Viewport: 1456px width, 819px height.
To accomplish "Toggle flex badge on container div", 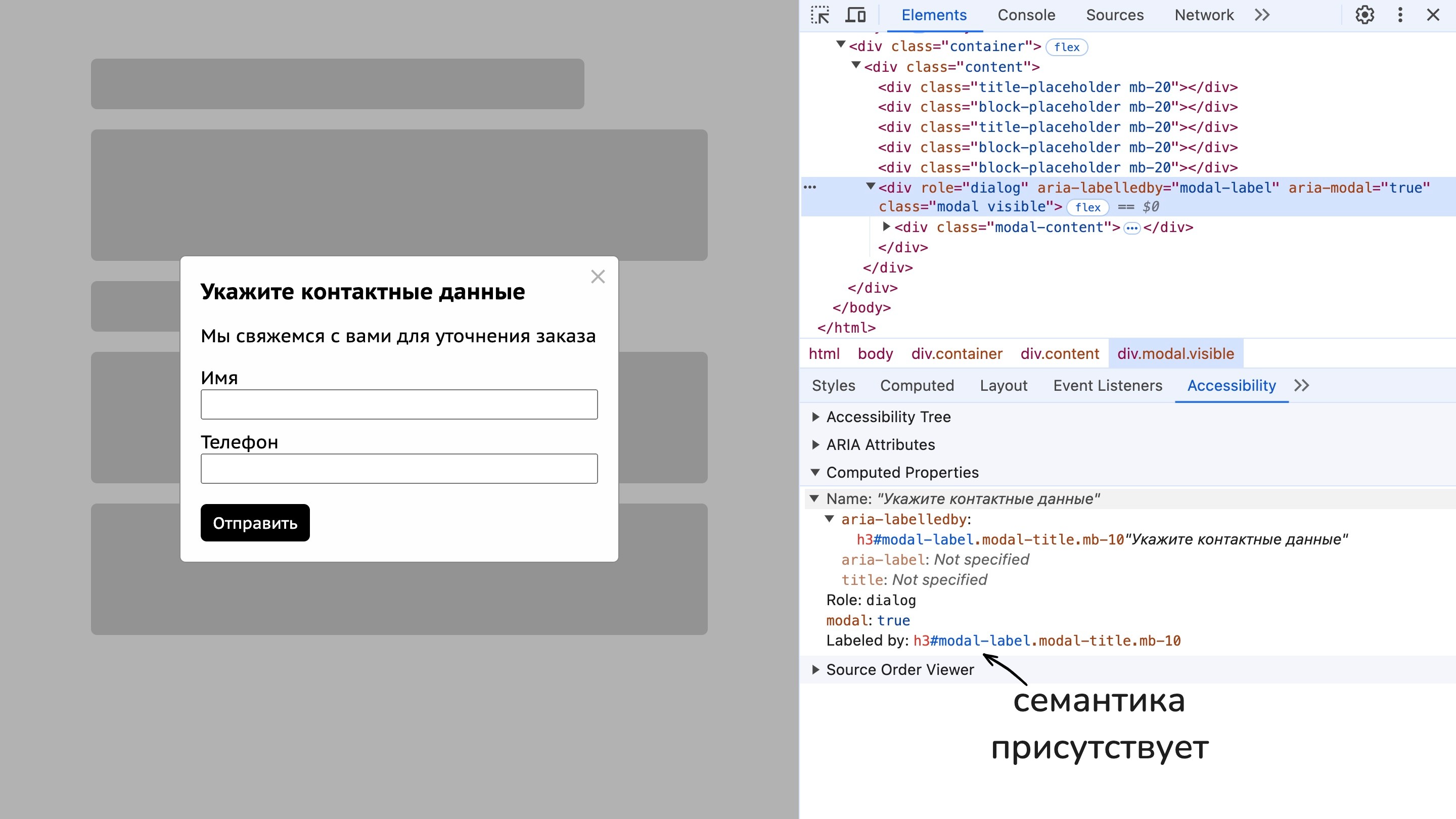I will (x=1067, y=48).
